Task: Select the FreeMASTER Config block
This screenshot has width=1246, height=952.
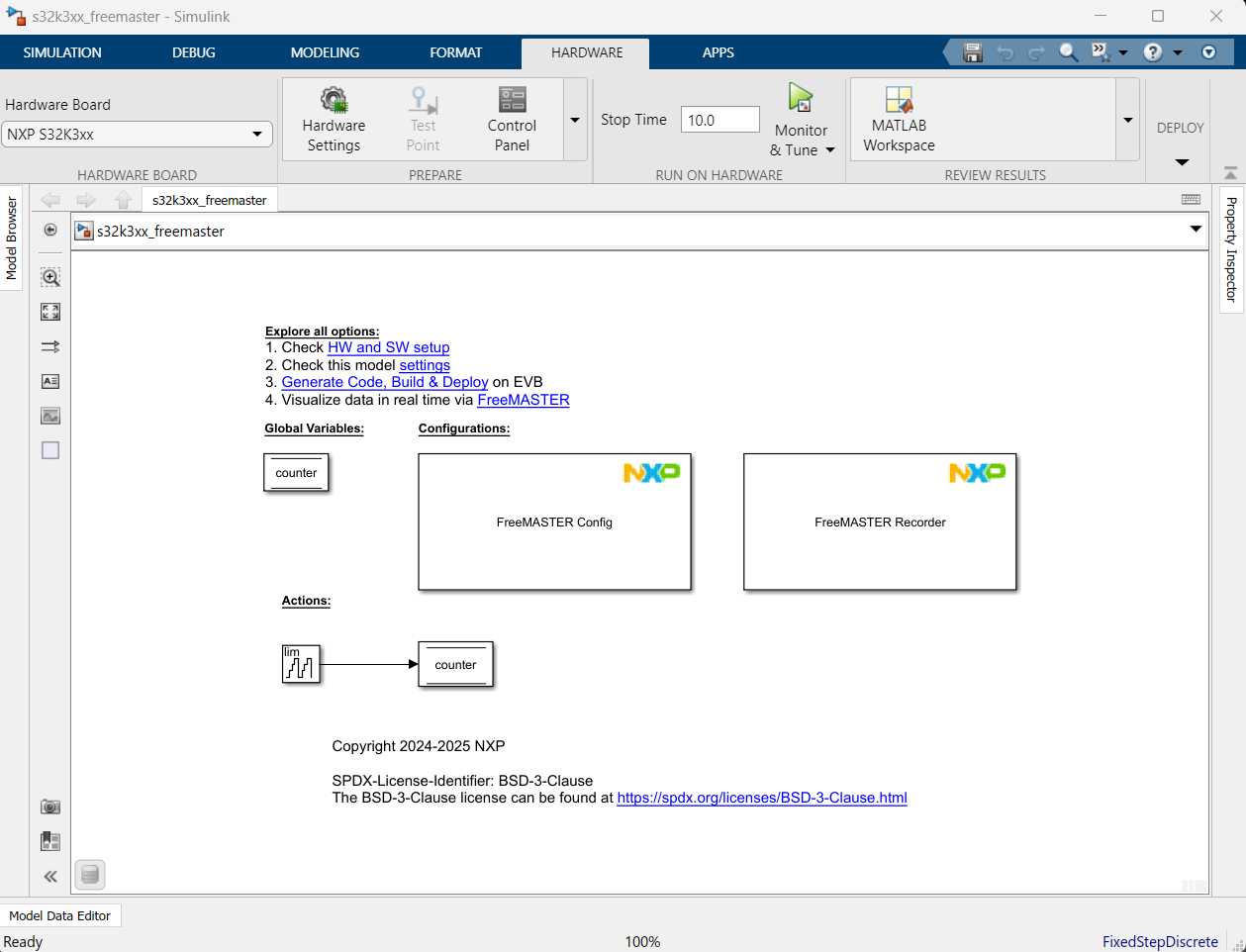Action: click(x=554, y=522)
